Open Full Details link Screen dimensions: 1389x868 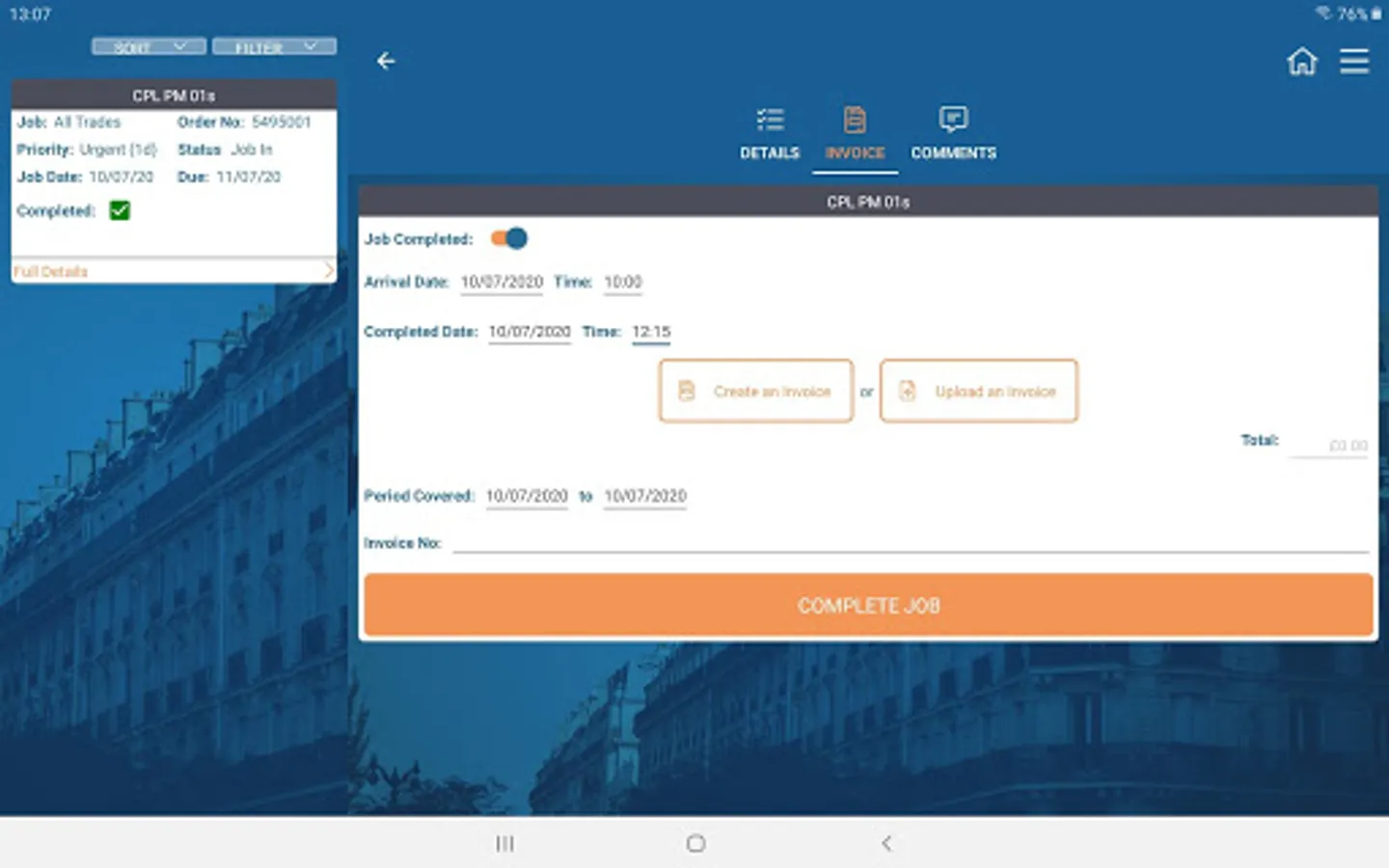click(51, 272)
